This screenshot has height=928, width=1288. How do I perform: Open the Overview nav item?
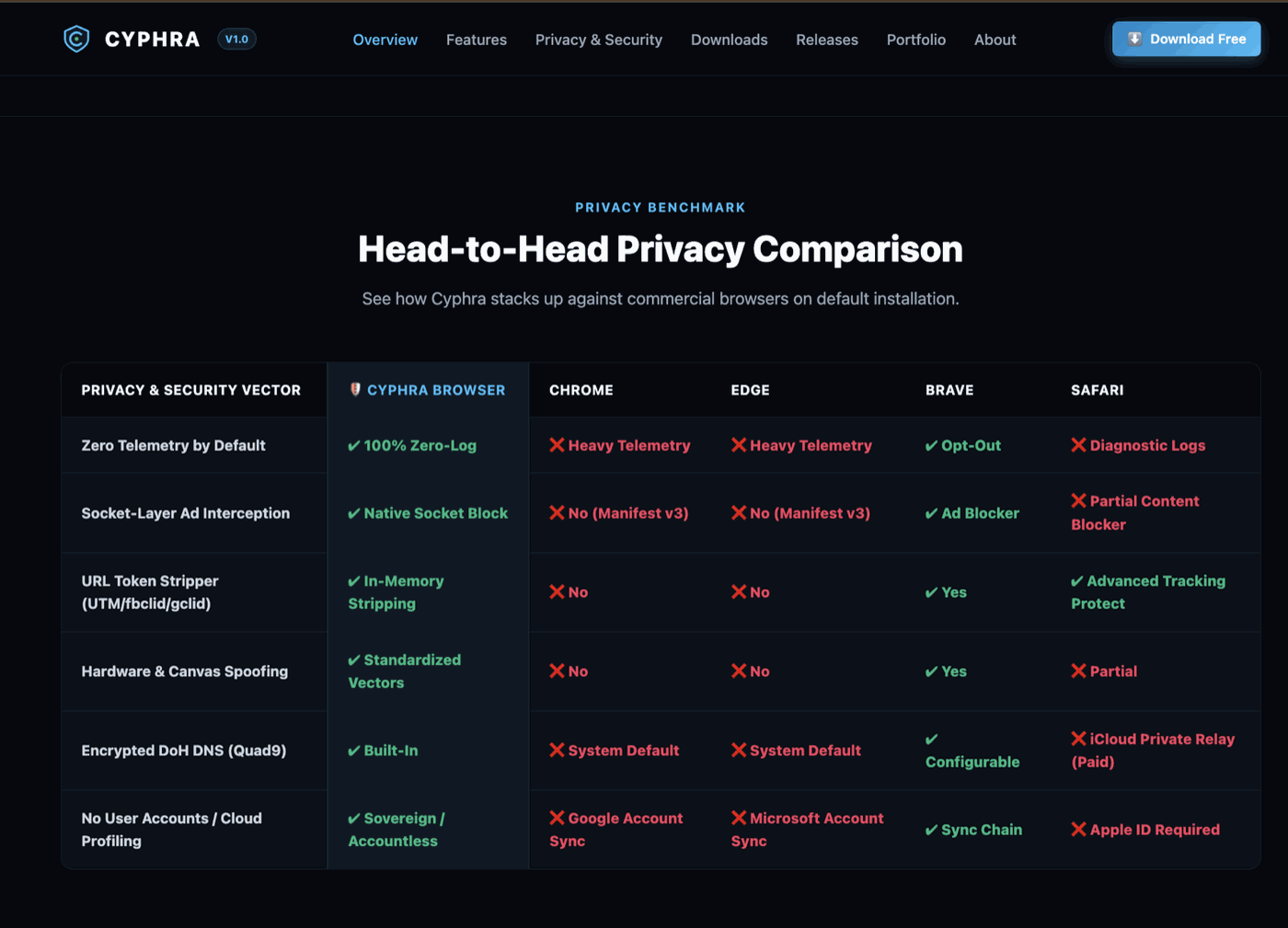(x=385, y=40)
